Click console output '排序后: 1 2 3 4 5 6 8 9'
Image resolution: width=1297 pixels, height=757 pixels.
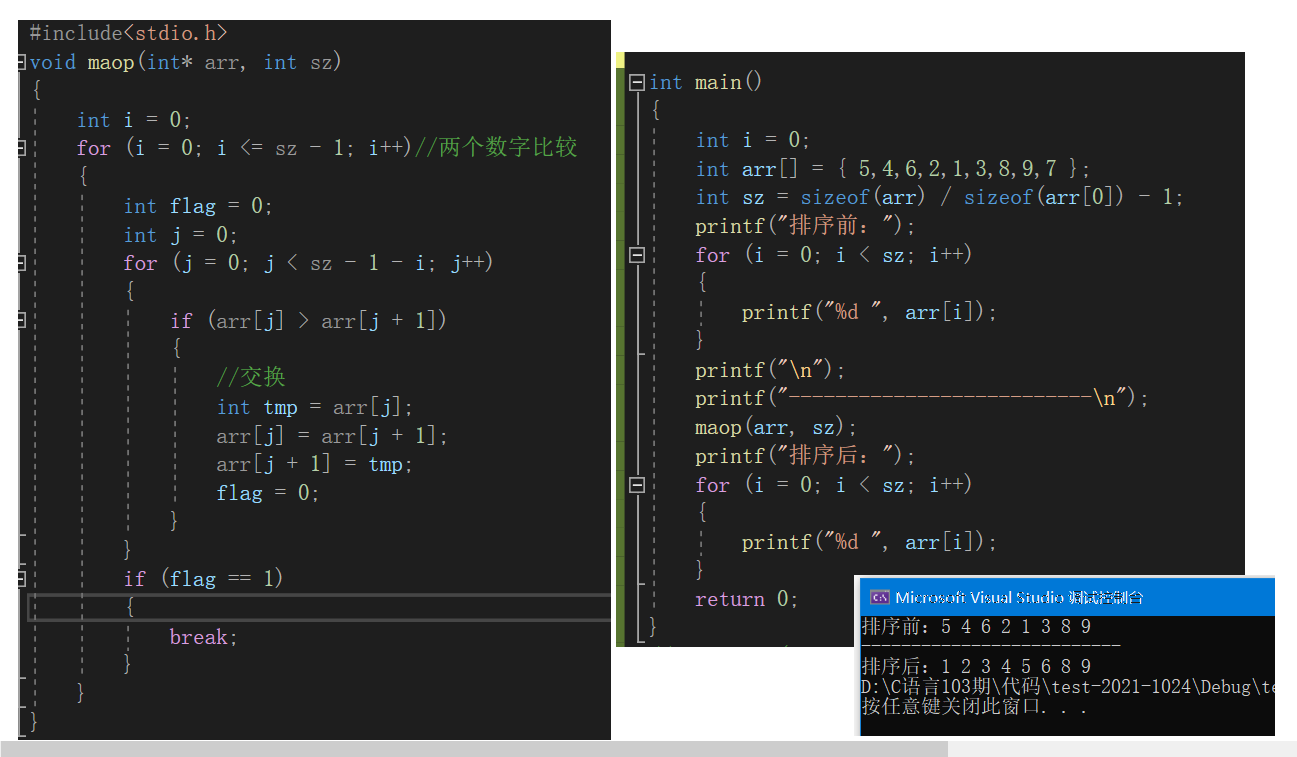coord(976,666)
